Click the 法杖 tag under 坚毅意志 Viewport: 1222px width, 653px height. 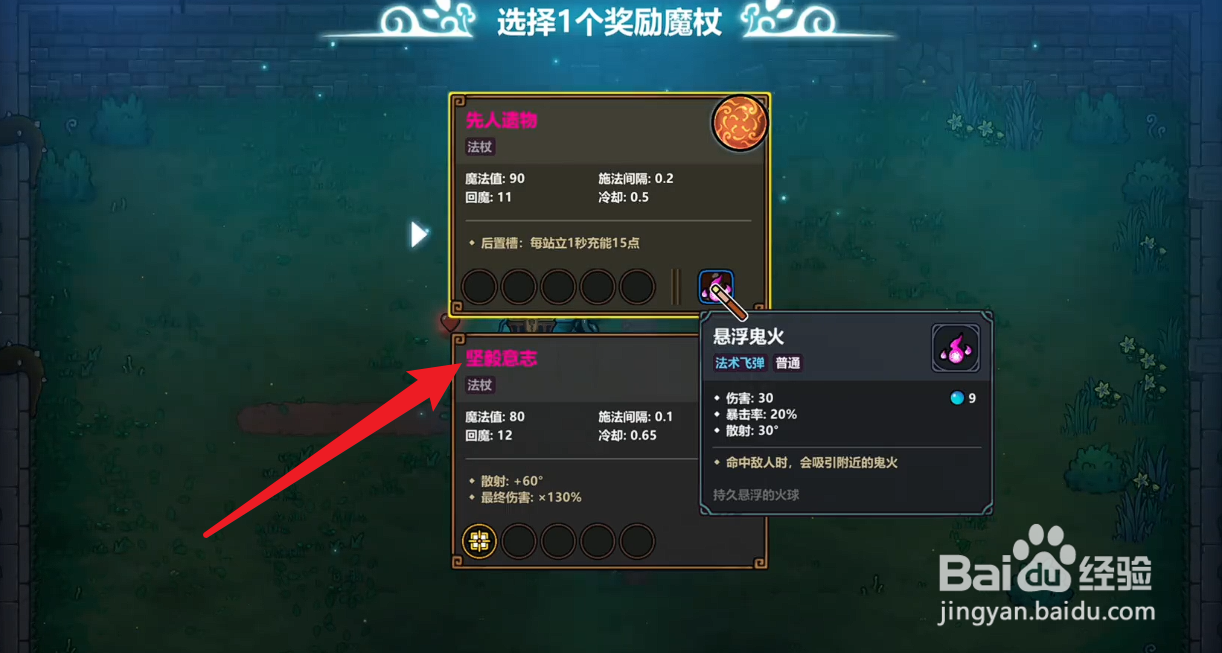coord(481,385)
